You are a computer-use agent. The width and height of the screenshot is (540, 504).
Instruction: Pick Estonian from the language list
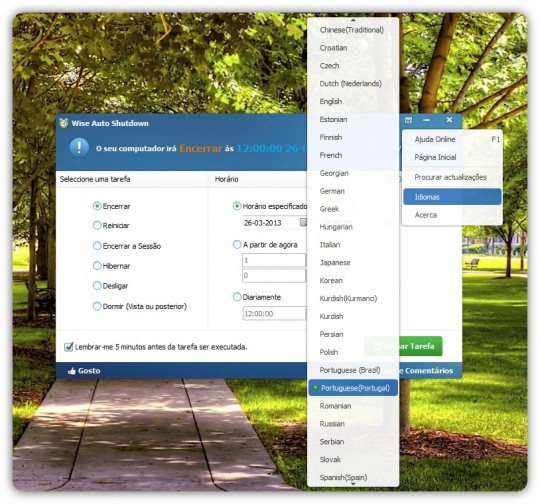coord(353,119)
